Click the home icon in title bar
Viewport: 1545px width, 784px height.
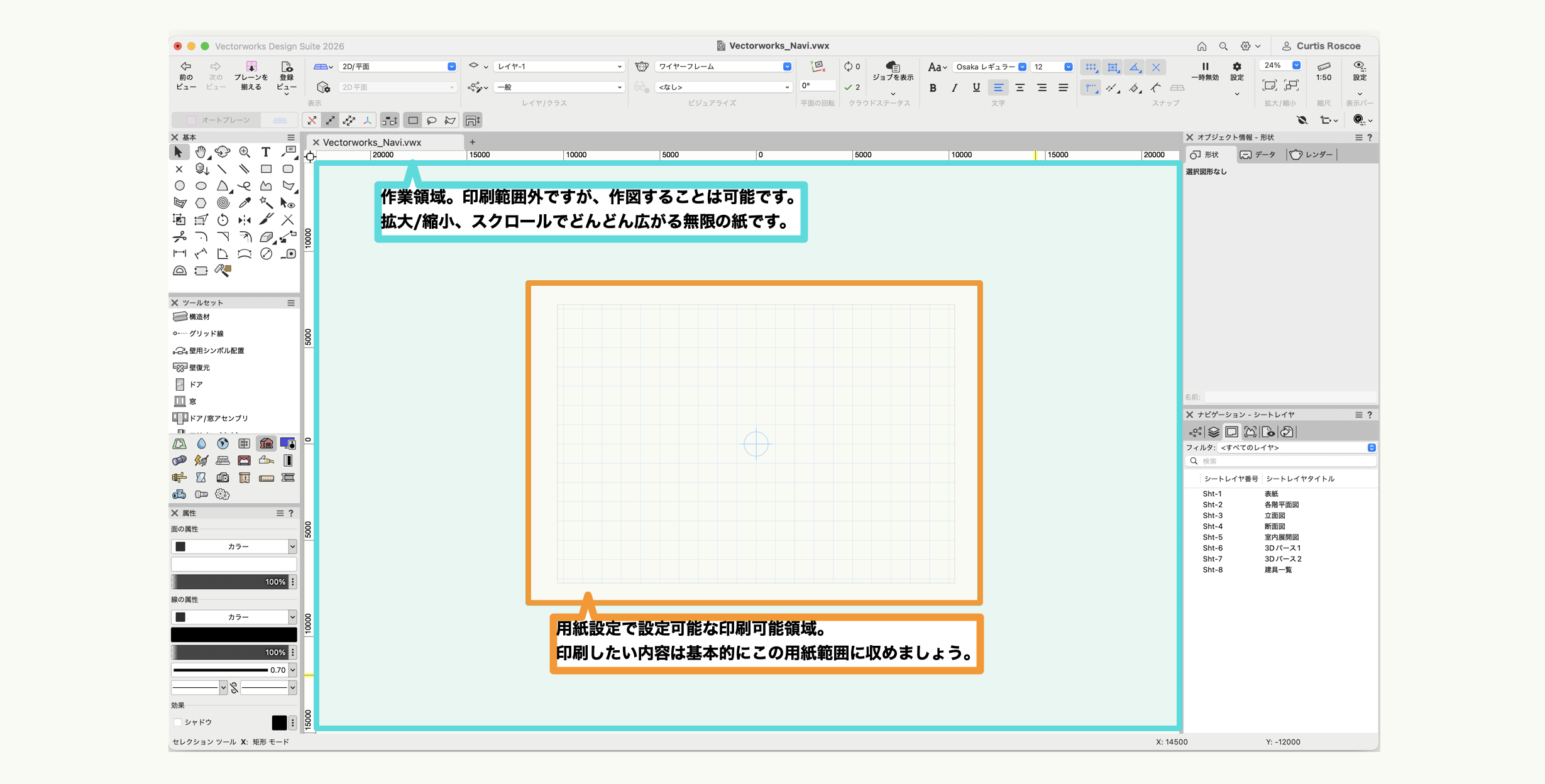click(1202, 46)
